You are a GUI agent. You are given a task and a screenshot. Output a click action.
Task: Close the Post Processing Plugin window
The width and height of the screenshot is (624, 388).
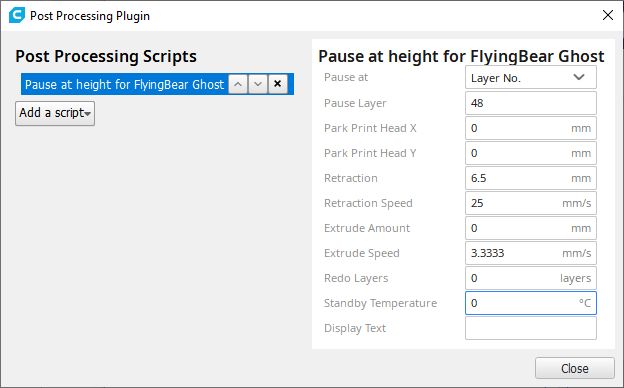pos(608,15)
